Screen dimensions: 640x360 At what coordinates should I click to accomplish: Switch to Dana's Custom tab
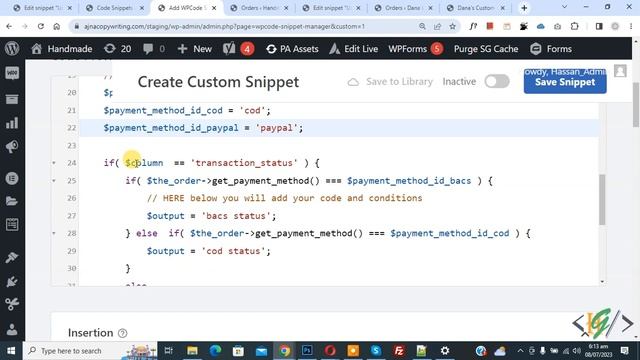(x=476, y=8)
